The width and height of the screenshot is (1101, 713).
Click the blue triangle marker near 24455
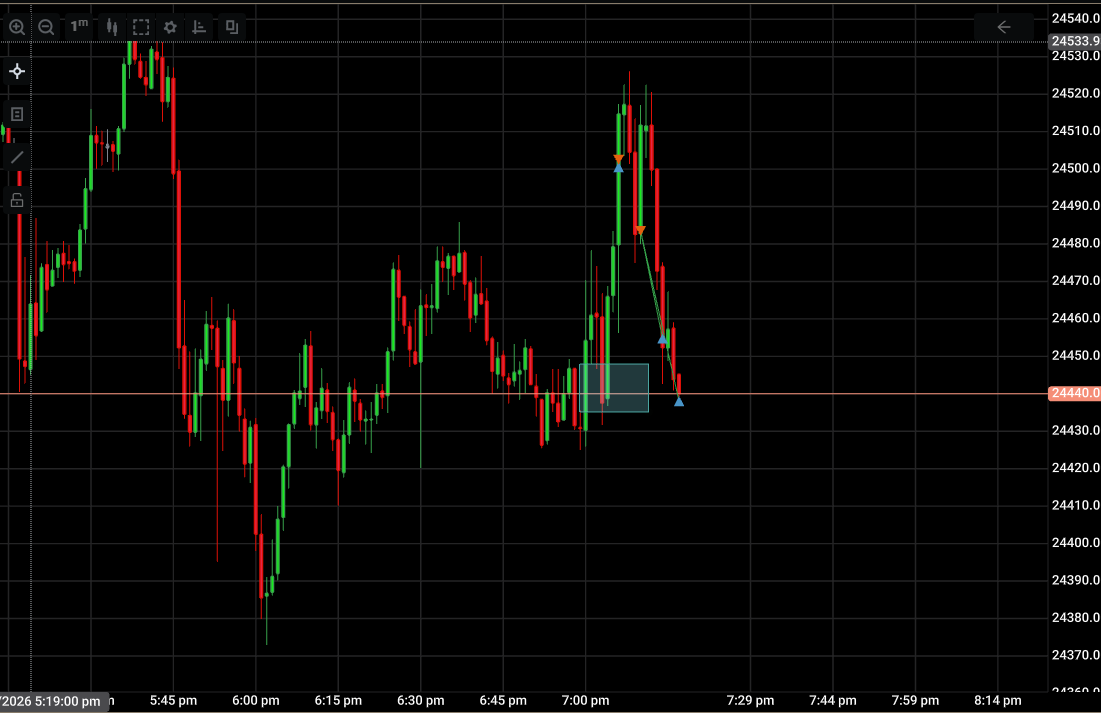coord(662,339)
